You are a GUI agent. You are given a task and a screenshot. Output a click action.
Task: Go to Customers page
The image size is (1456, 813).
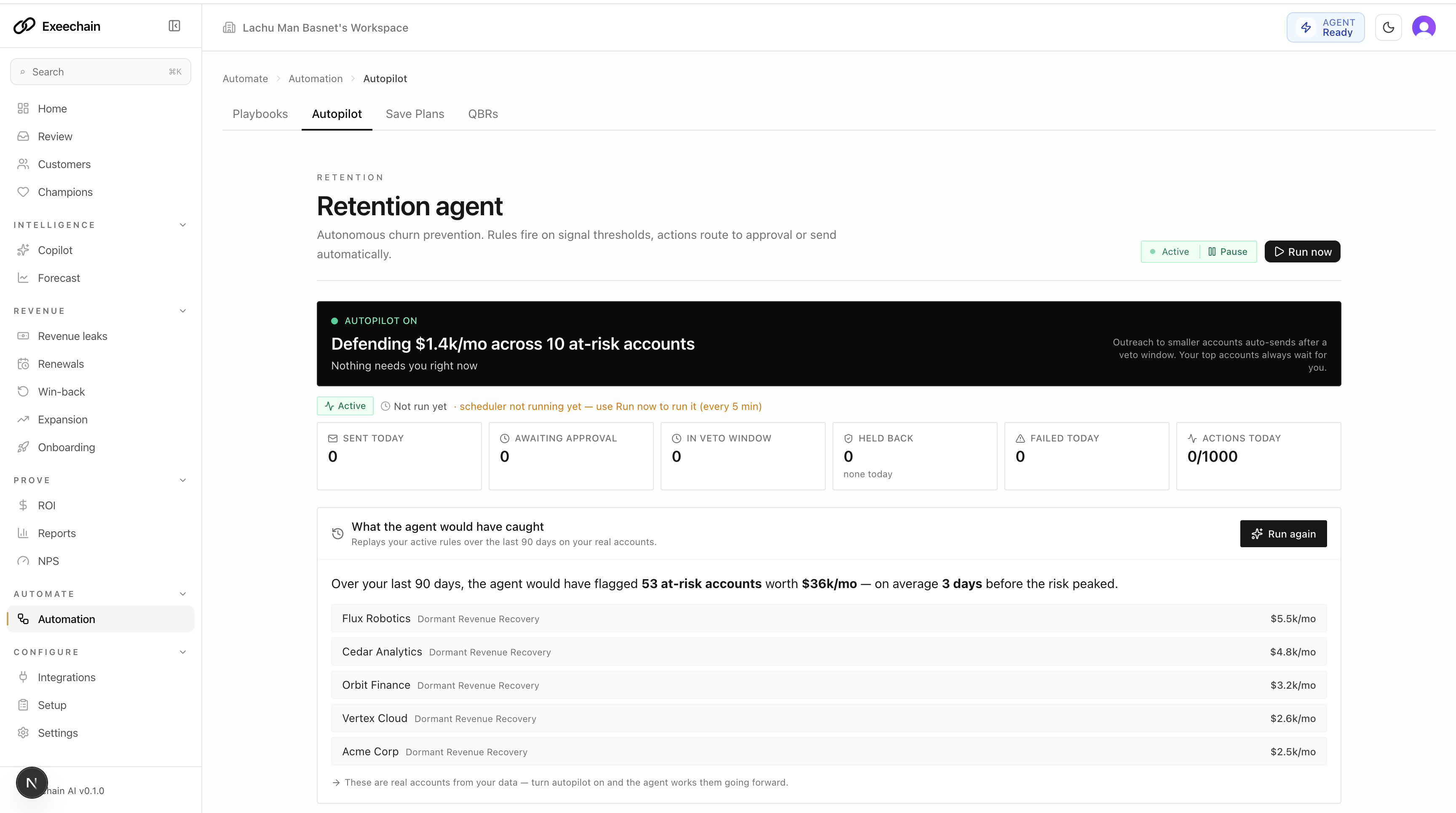[x=101, y=164]
